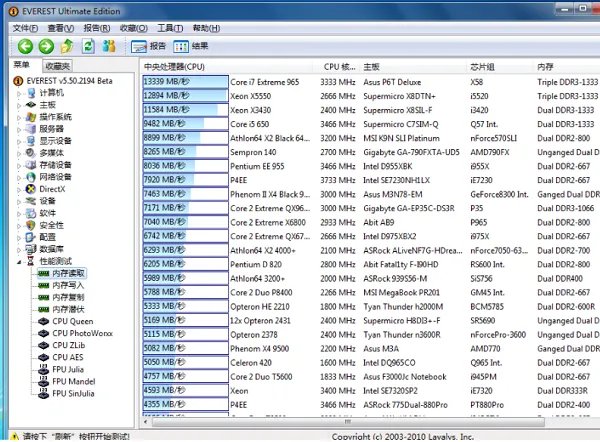
Task: Select CPU Queen benchmark
Action: point(72,322)
